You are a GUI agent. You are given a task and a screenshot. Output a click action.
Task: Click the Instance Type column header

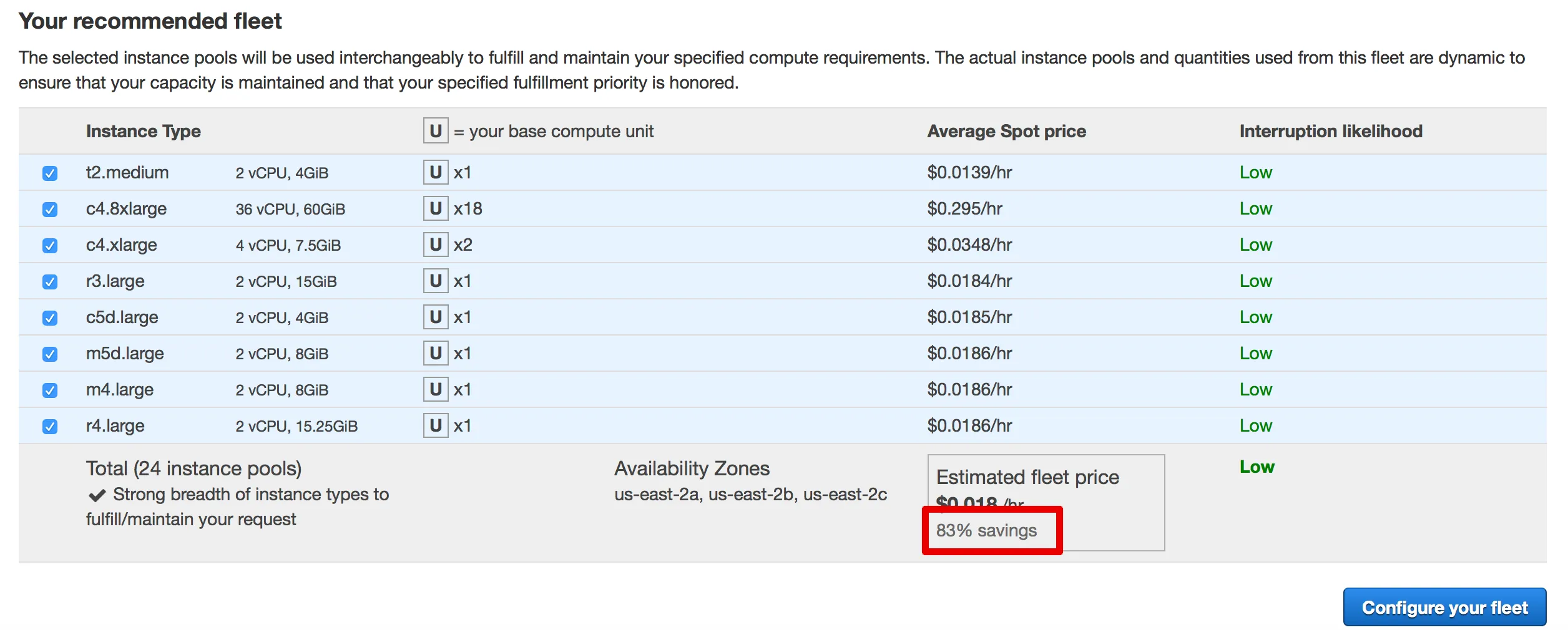[144, 131]
